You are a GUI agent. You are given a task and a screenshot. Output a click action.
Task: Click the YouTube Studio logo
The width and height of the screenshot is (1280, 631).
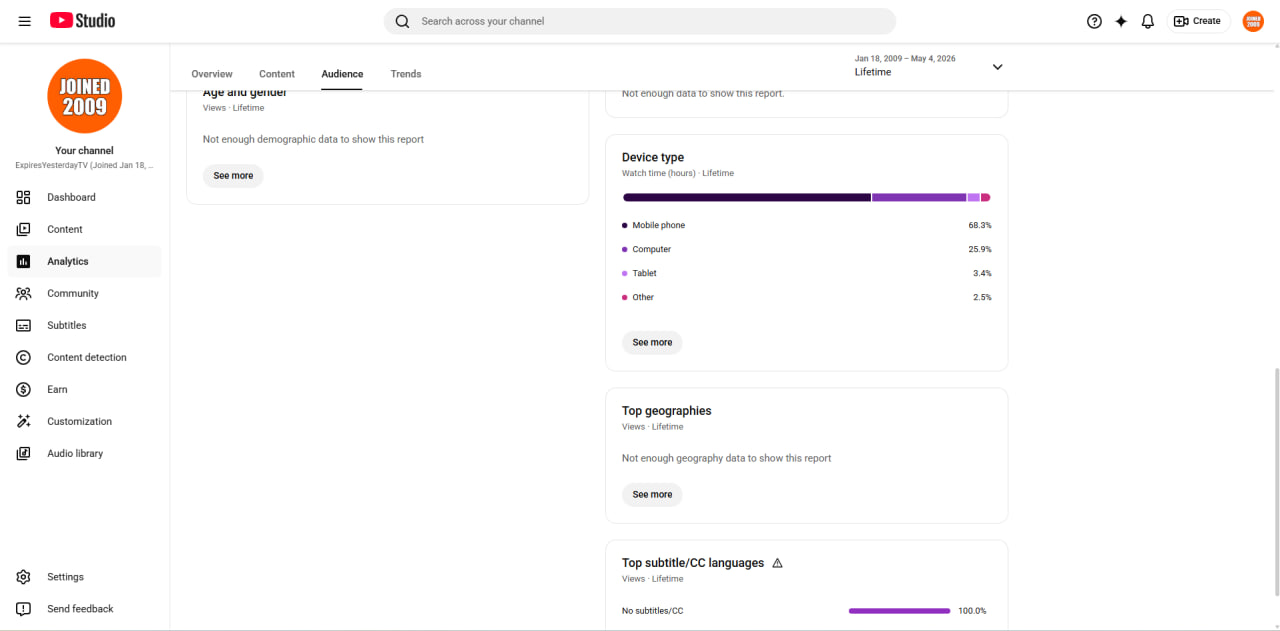[82, 21]
